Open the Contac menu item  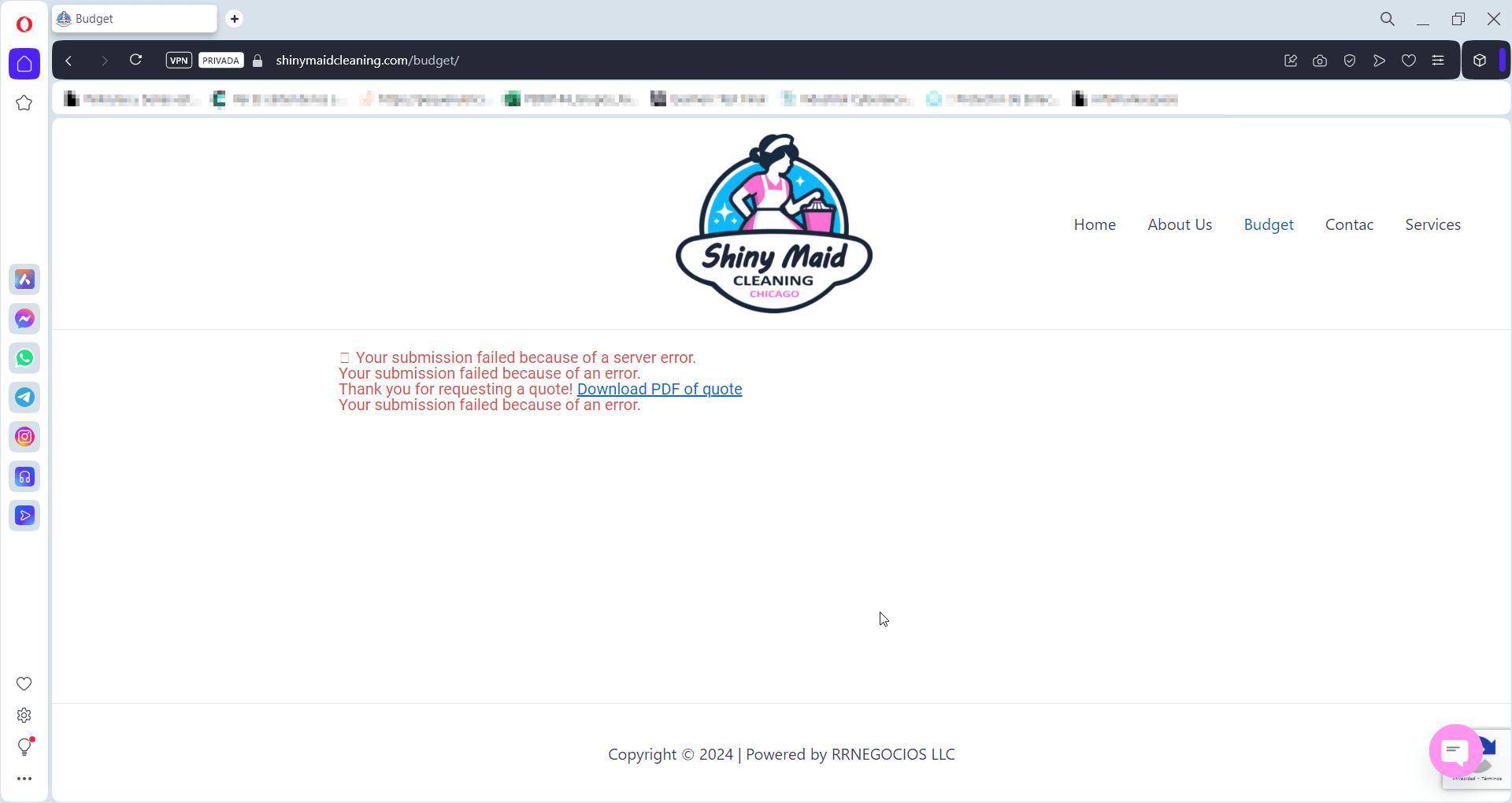tap(1349, 224)
